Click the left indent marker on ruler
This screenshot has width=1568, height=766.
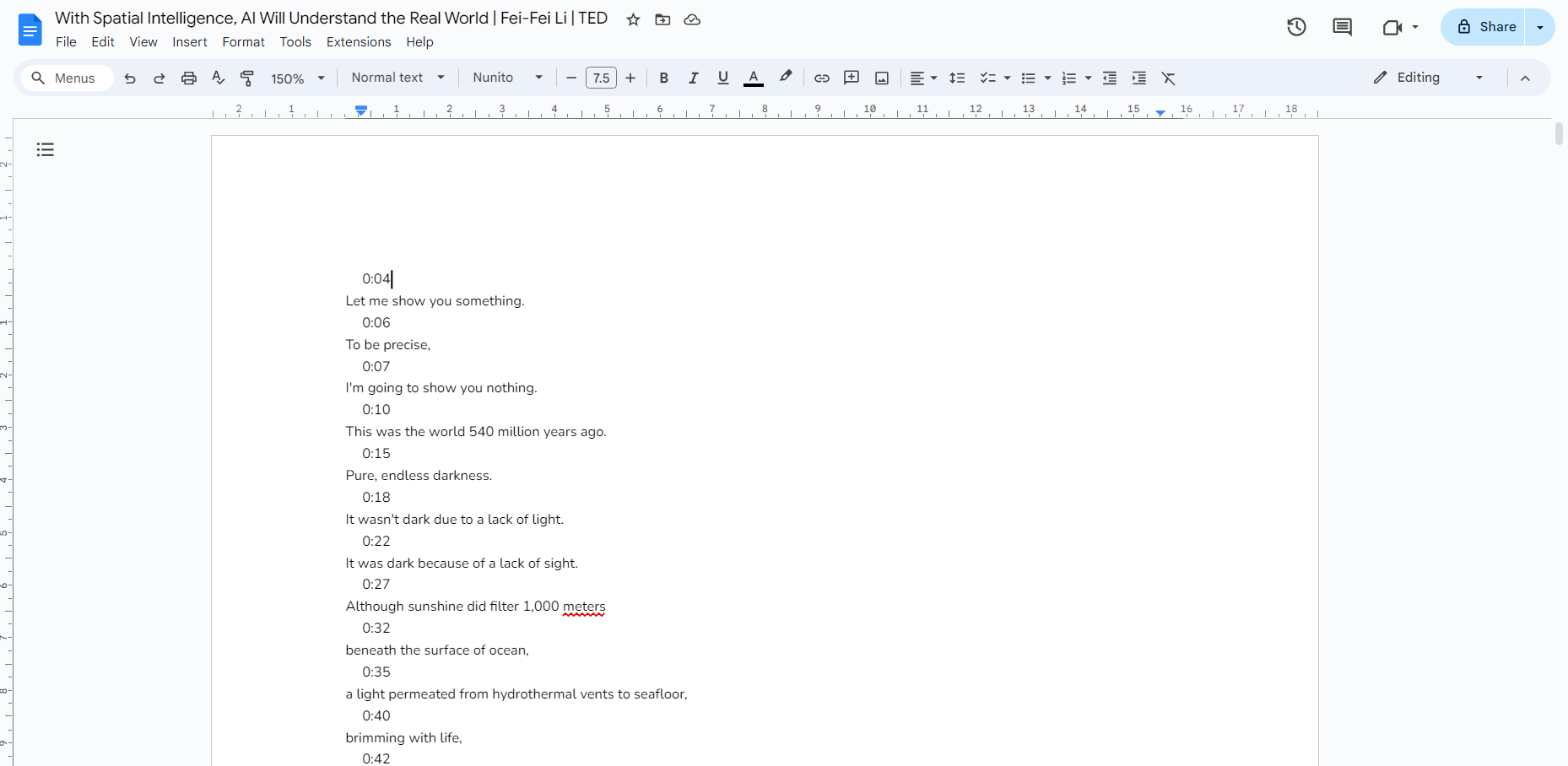361,111
